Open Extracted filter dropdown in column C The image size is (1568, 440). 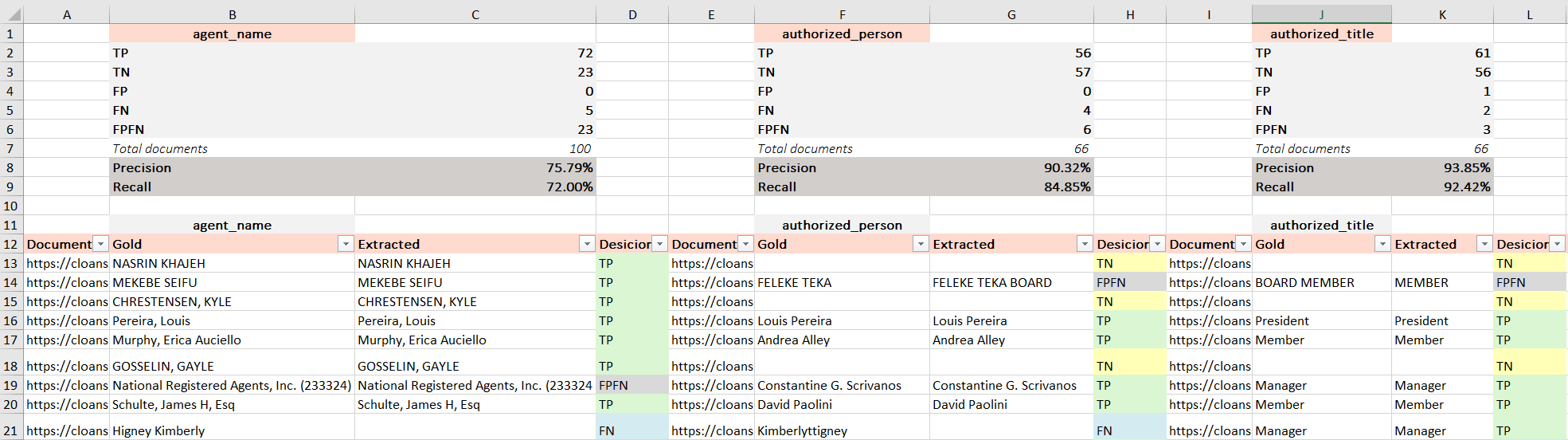coord(587,244)
